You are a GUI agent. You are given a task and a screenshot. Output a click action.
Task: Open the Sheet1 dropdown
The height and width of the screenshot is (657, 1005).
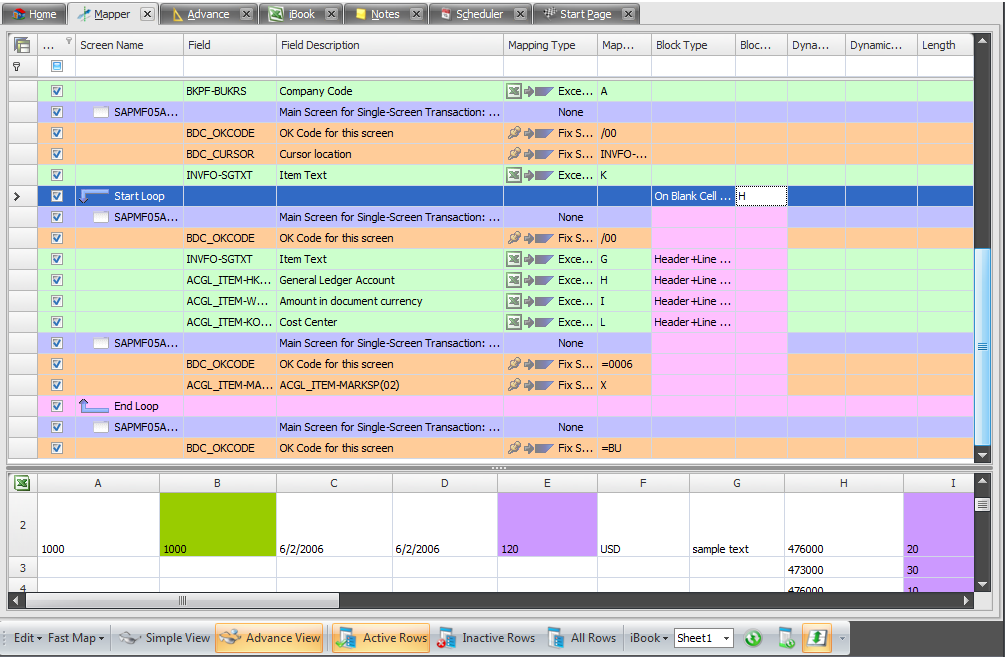(726, 638)
